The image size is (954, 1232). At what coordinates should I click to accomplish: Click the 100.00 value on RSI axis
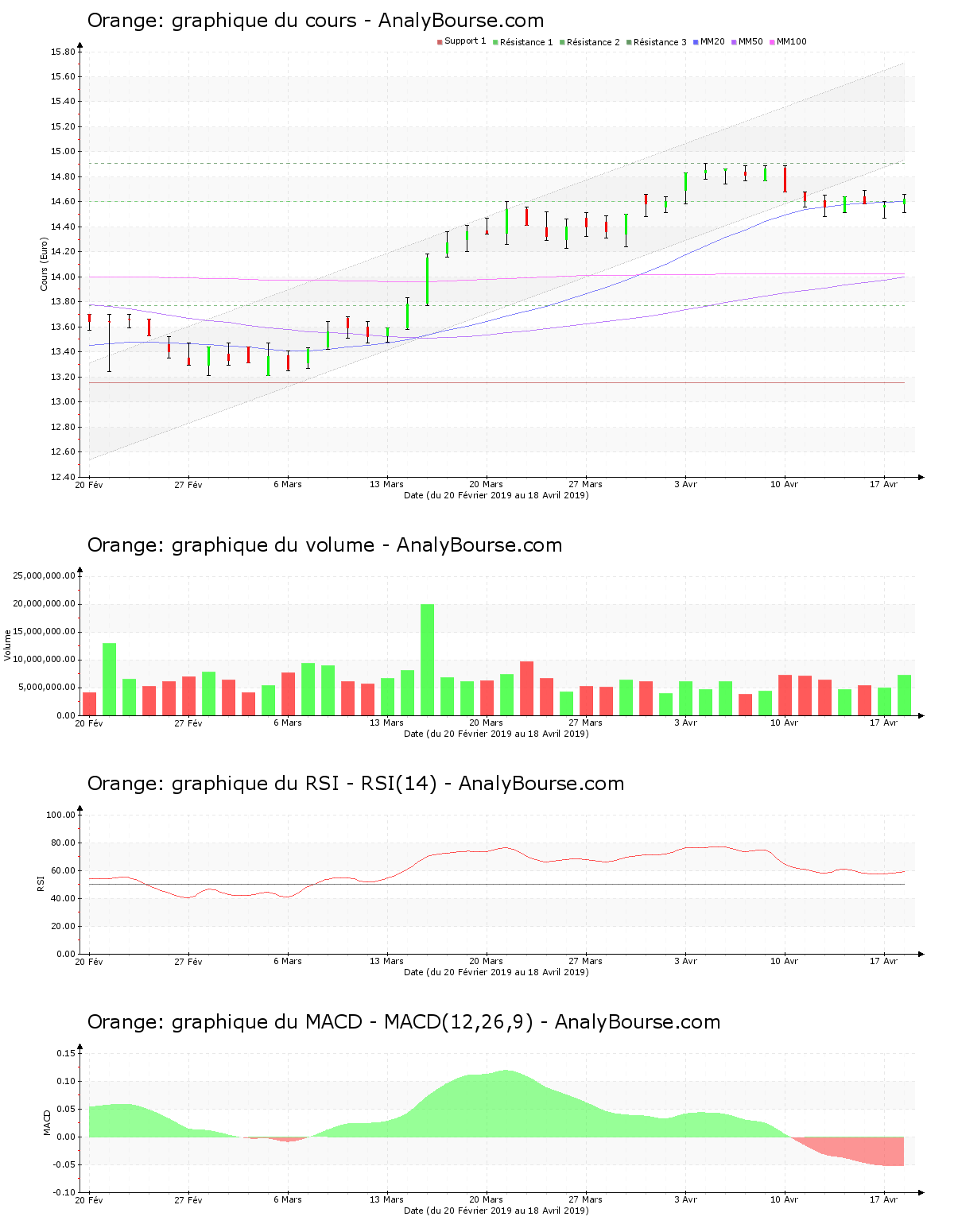pos(60,814)
